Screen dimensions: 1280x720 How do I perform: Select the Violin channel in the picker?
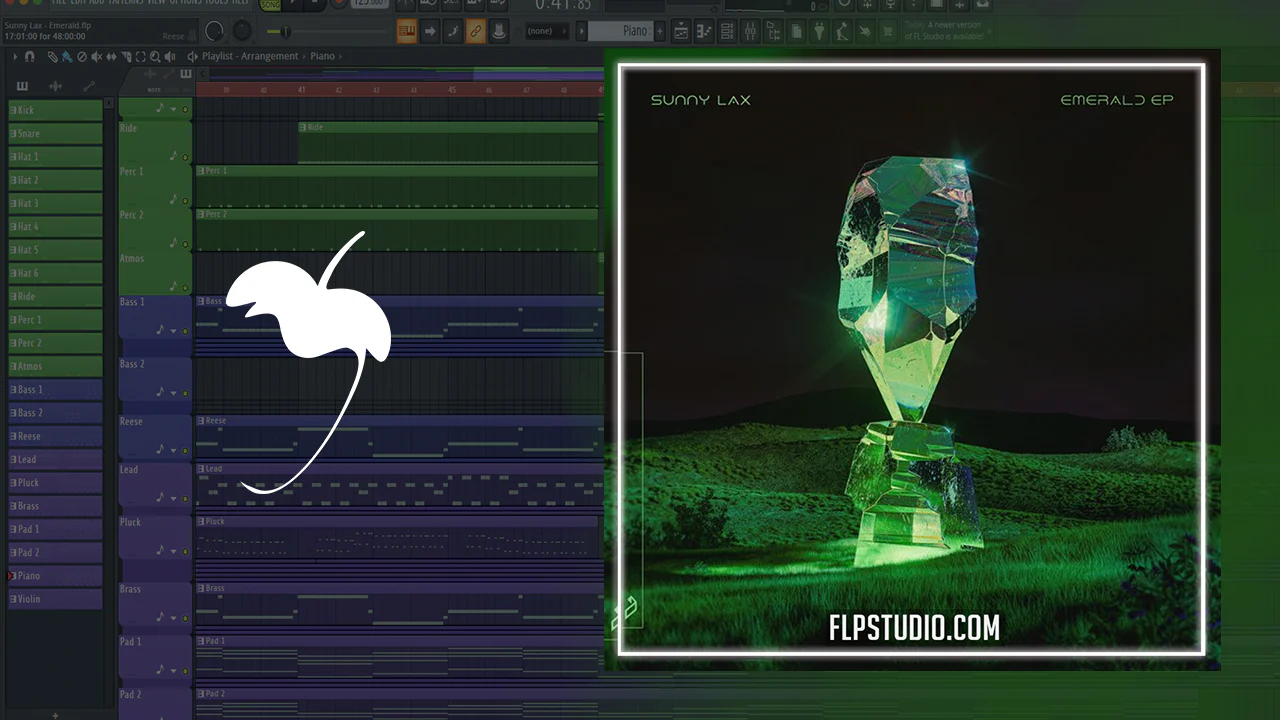(56, 599)
